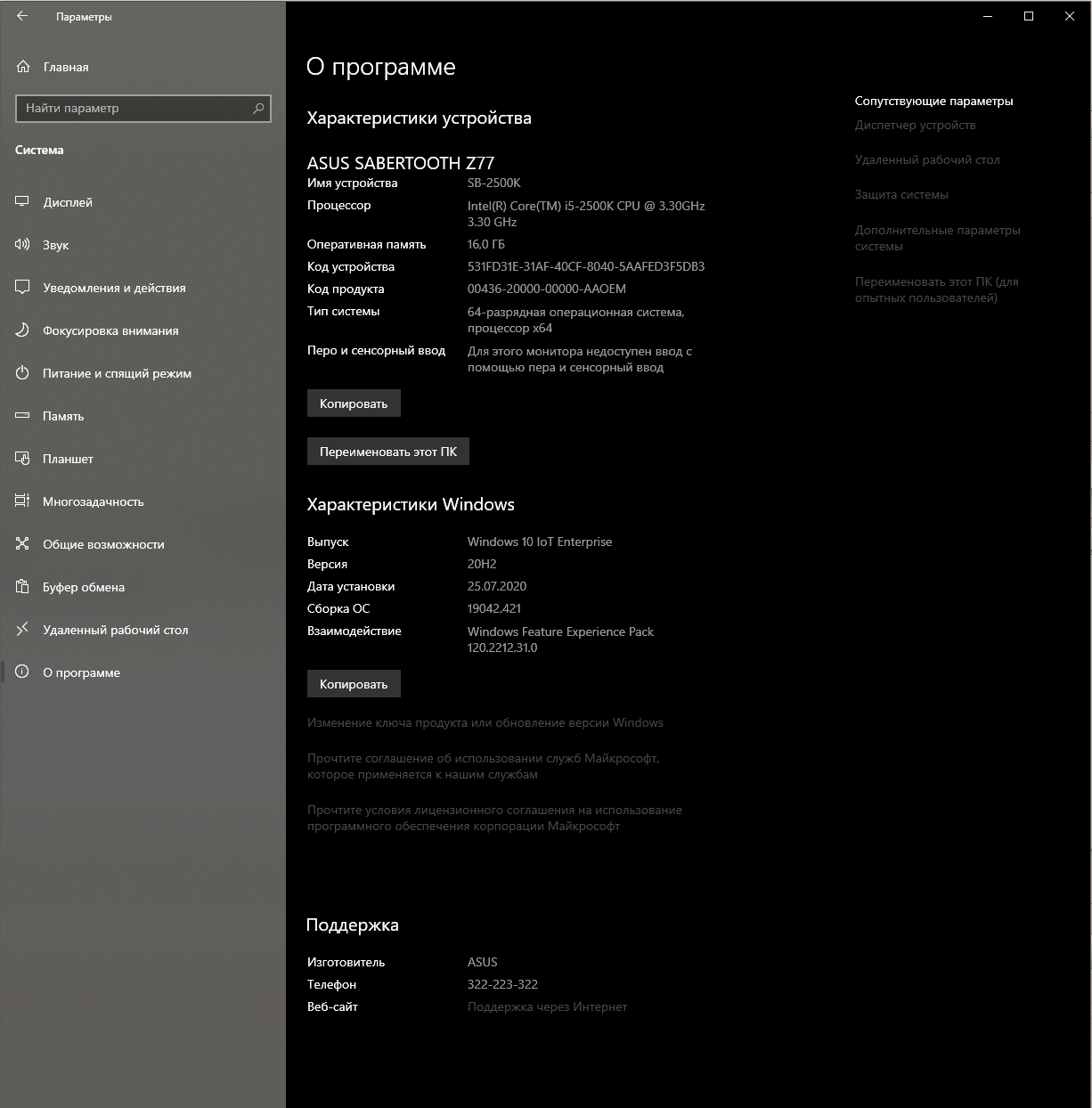The width and height of the screenshot is (1092, 1108).
Task: Click the Уведомления и действия icon
Action: tap(23, 288)
